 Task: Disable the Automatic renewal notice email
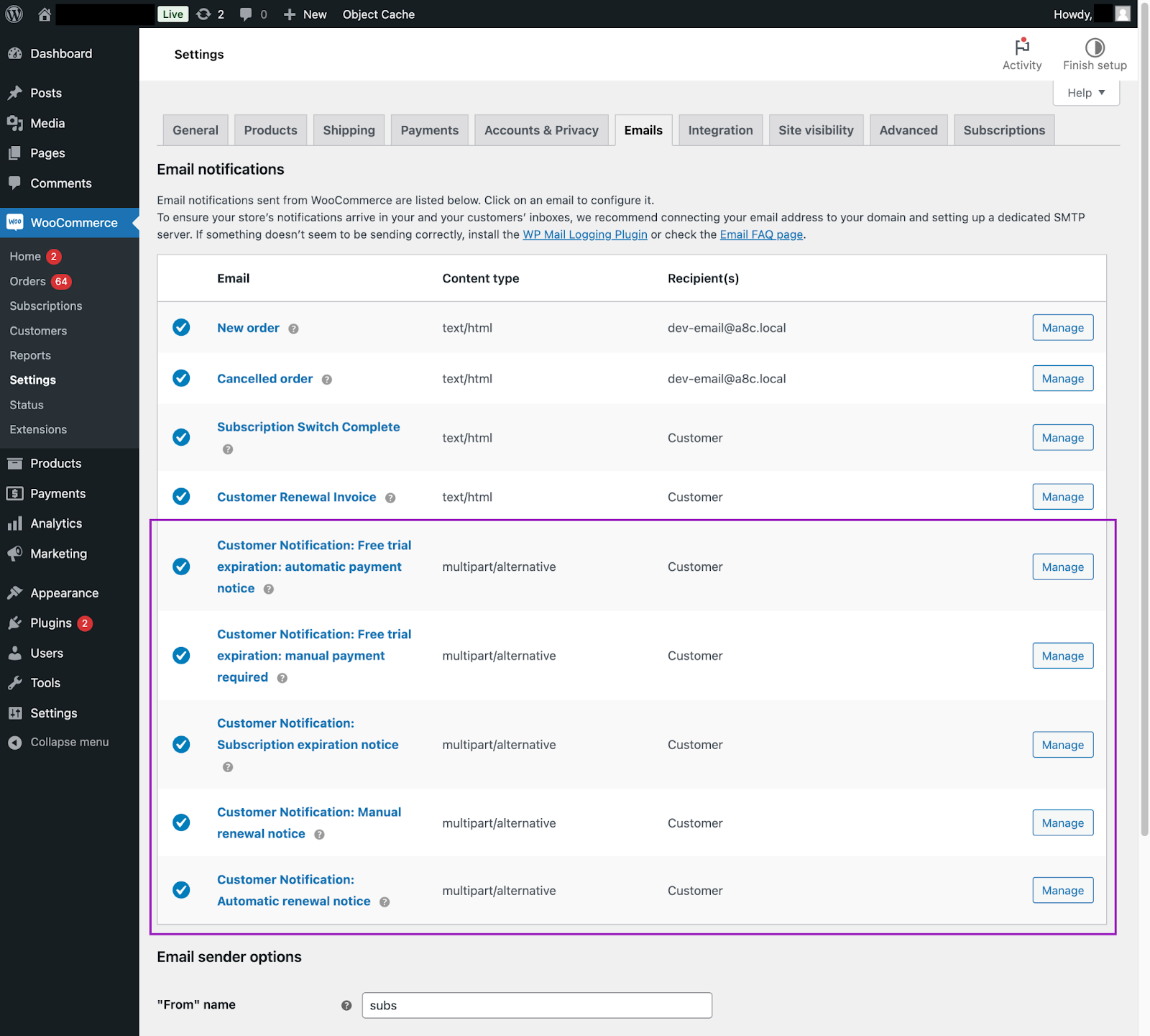181,890
